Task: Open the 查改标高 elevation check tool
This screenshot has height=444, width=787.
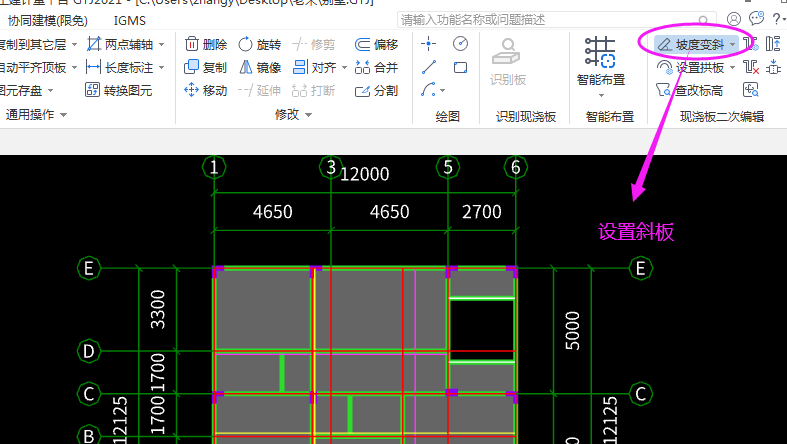Action: click(x=690, y=90)
